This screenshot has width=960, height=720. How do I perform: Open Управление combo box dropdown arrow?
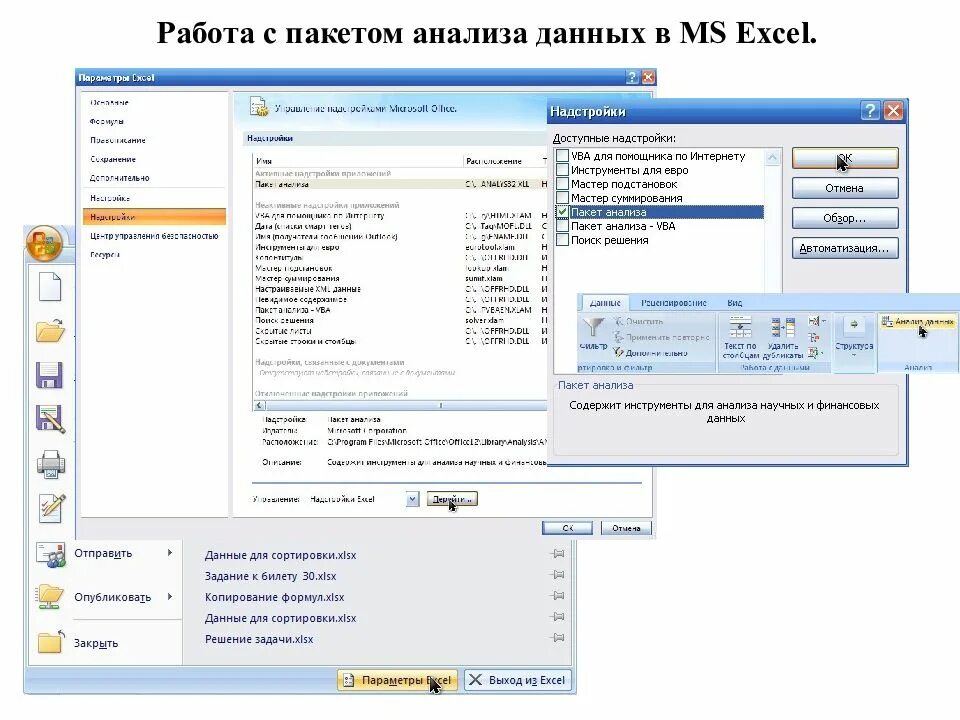coord(413,500)
